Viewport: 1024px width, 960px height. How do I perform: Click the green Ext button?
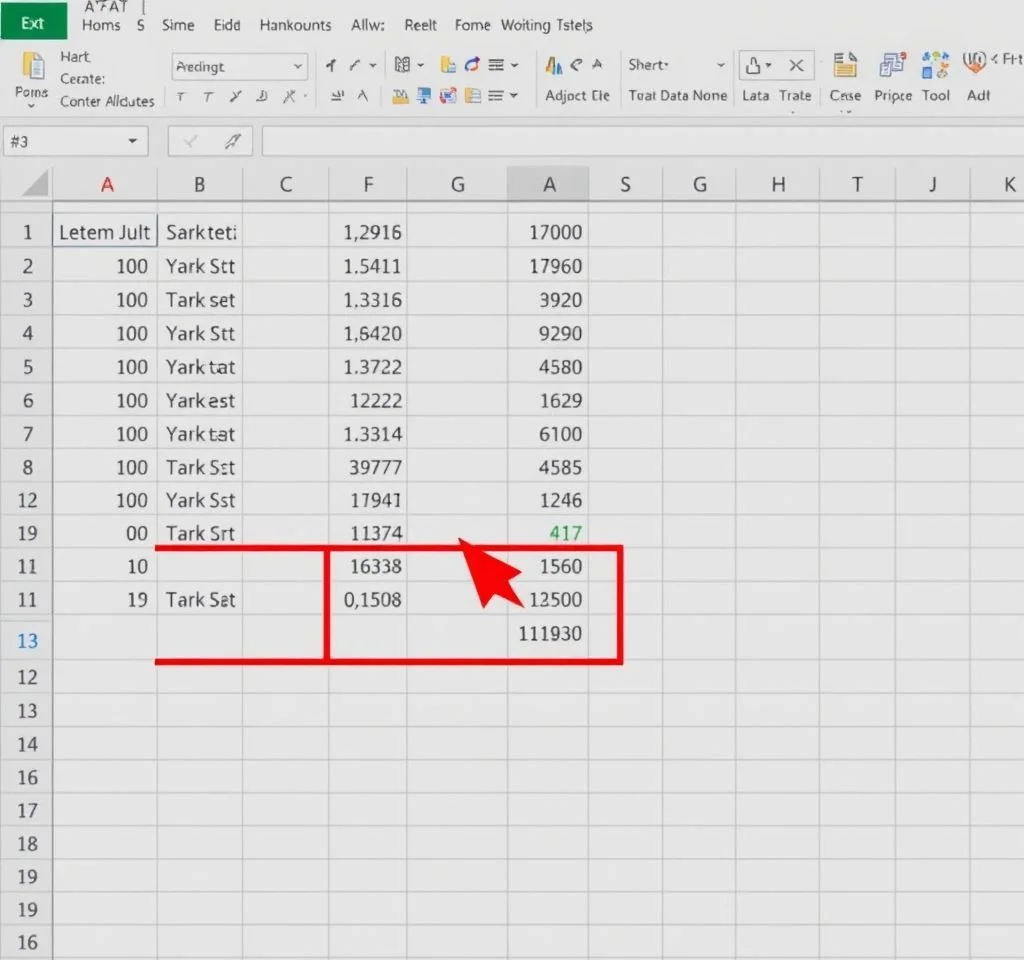coord(33,23)
